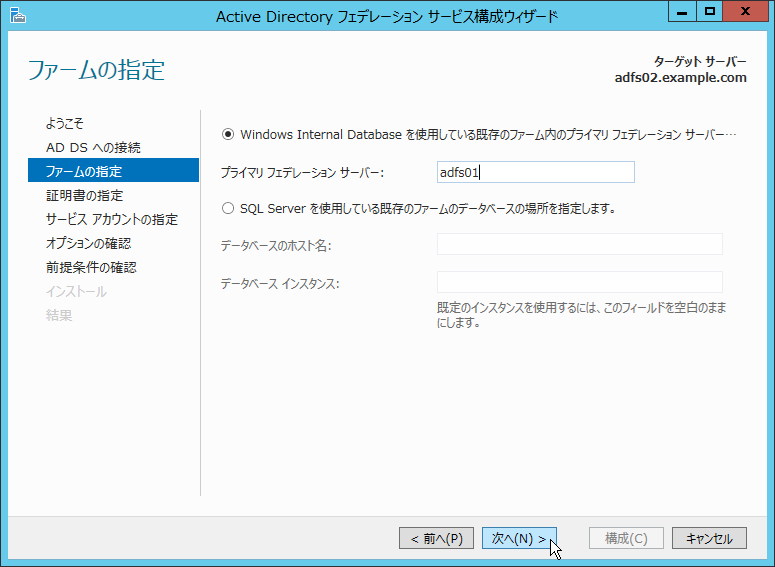Click the プライマリ フェデレーション サーバー input field
Image resolution: width=775 pixels, height=567 pixels.
(x=535, y=172)
